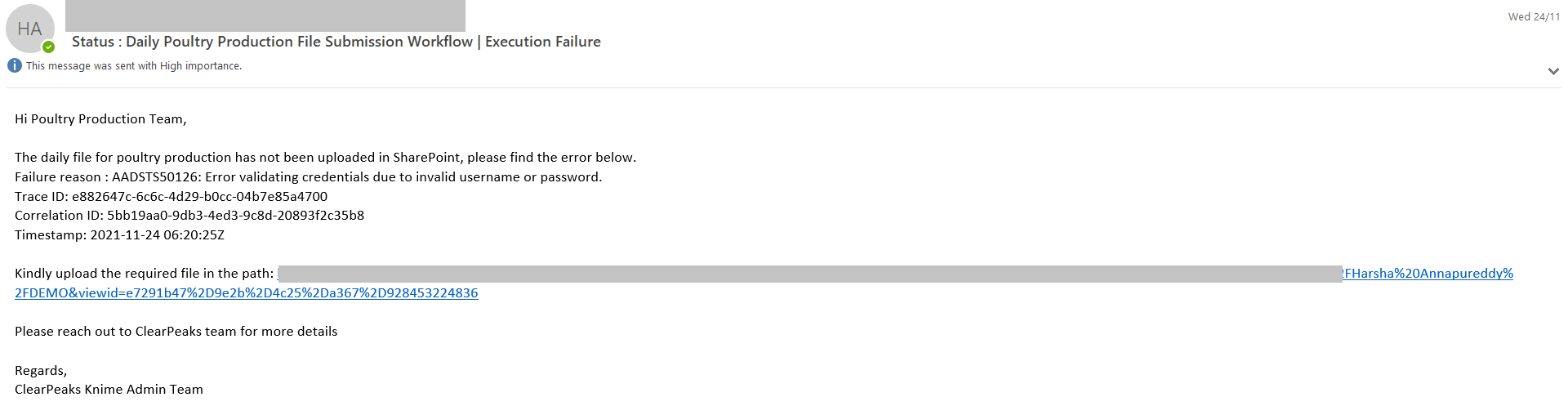The width and height of the screenshot is (1568, 406).
Task: Open the 2FDEMO&viewid link on second line
Action: pyautogui.click(x=247, y=293)
